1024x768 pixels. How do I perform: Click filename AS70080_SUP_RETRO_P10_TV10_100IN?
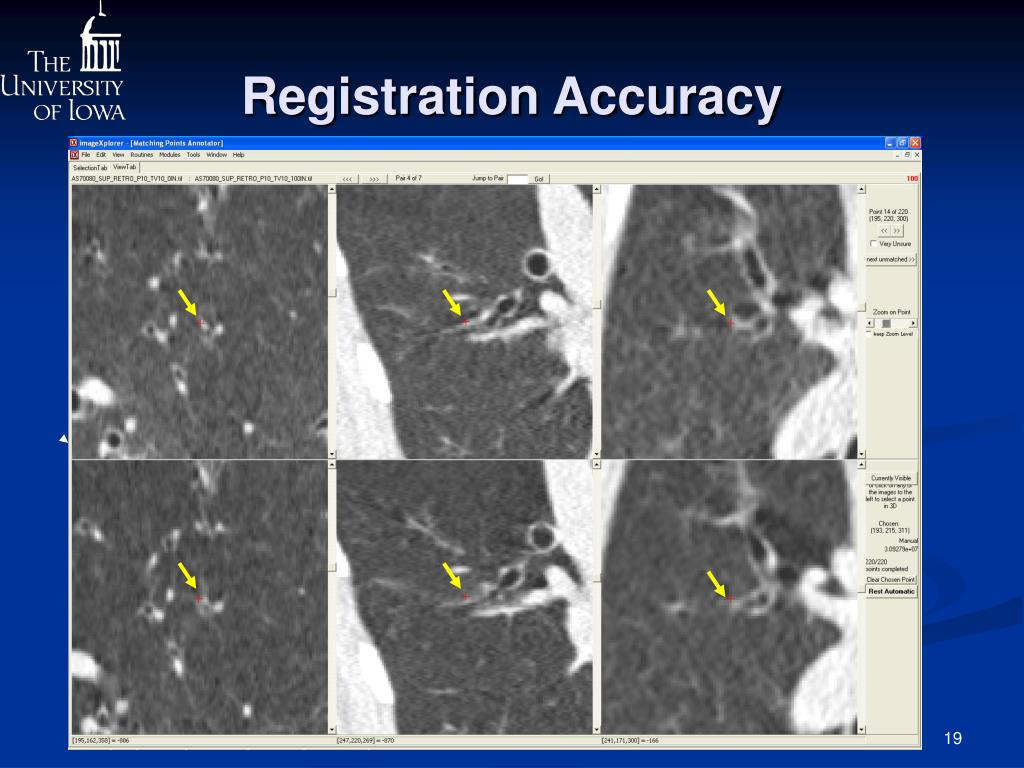pyautogui.click(x=253, y=178)
